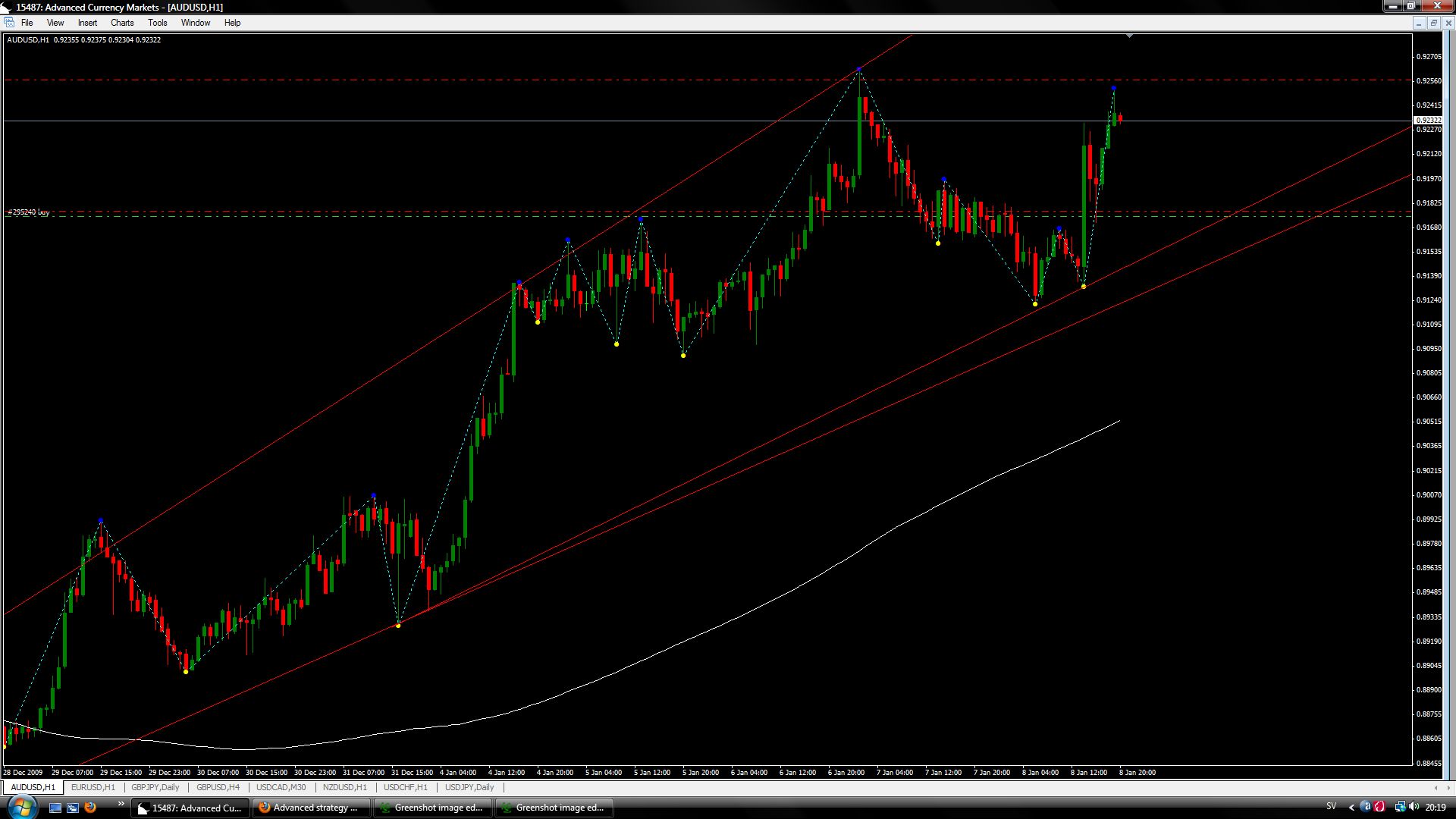
Task: Open the File menu
Action: [27, 23]
